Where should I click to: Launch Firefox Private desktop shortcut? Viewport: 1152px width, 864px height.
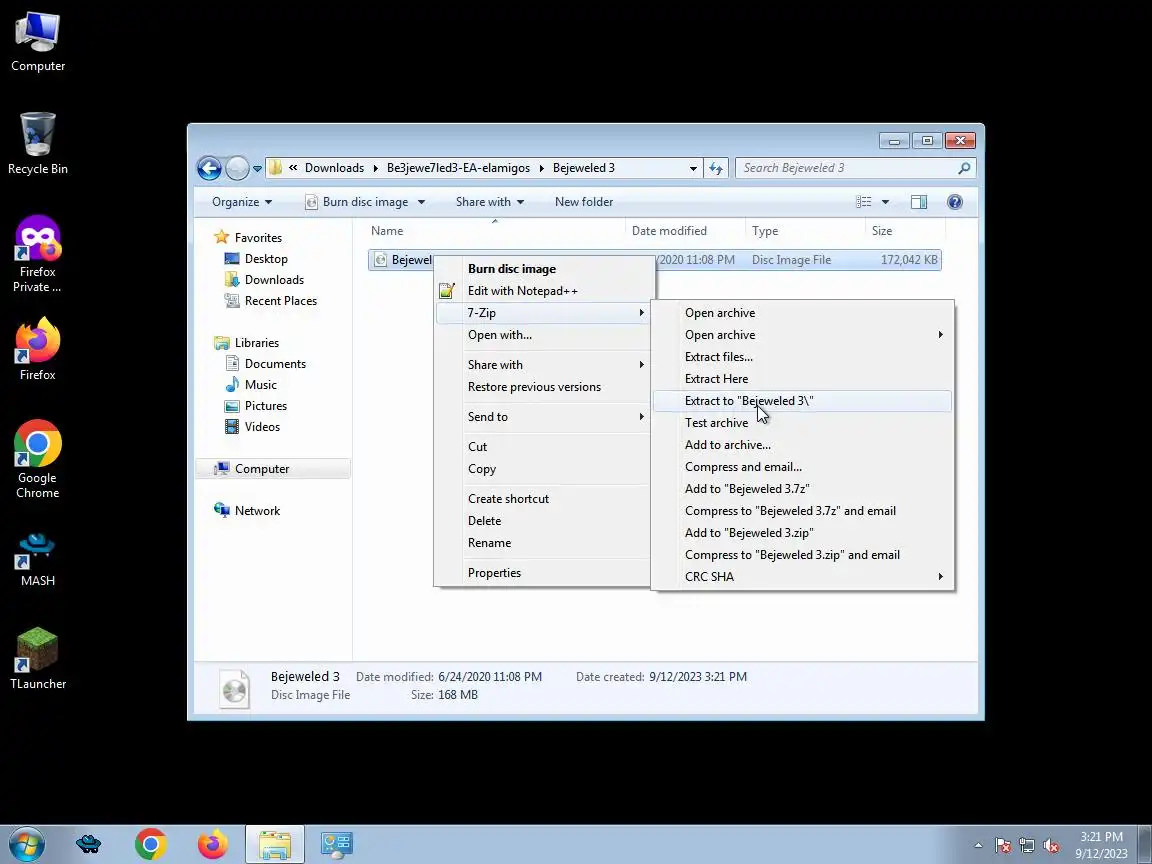pos(37,253)
